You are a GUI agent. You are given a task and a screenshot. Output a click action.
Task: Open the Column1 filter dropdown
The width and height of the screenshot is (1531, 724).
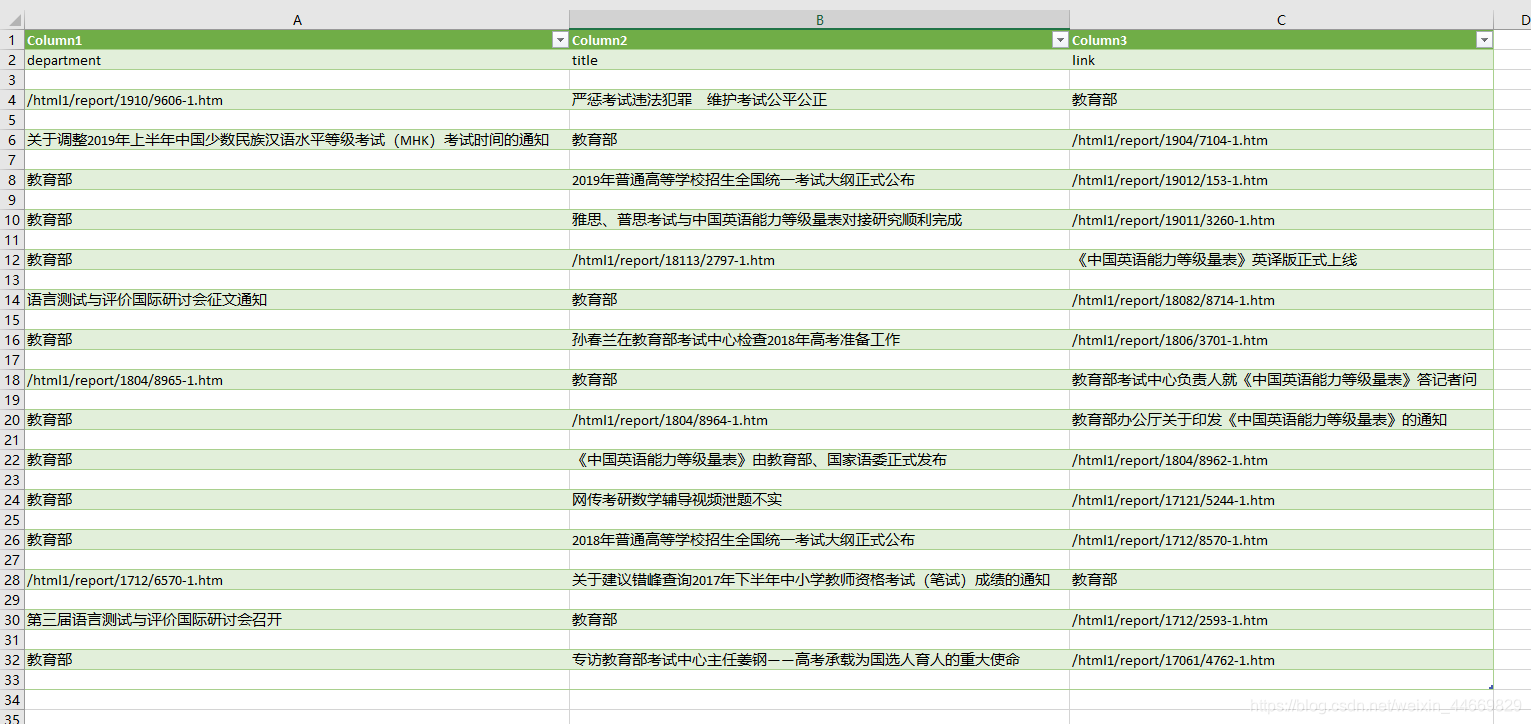coord(559,40)
